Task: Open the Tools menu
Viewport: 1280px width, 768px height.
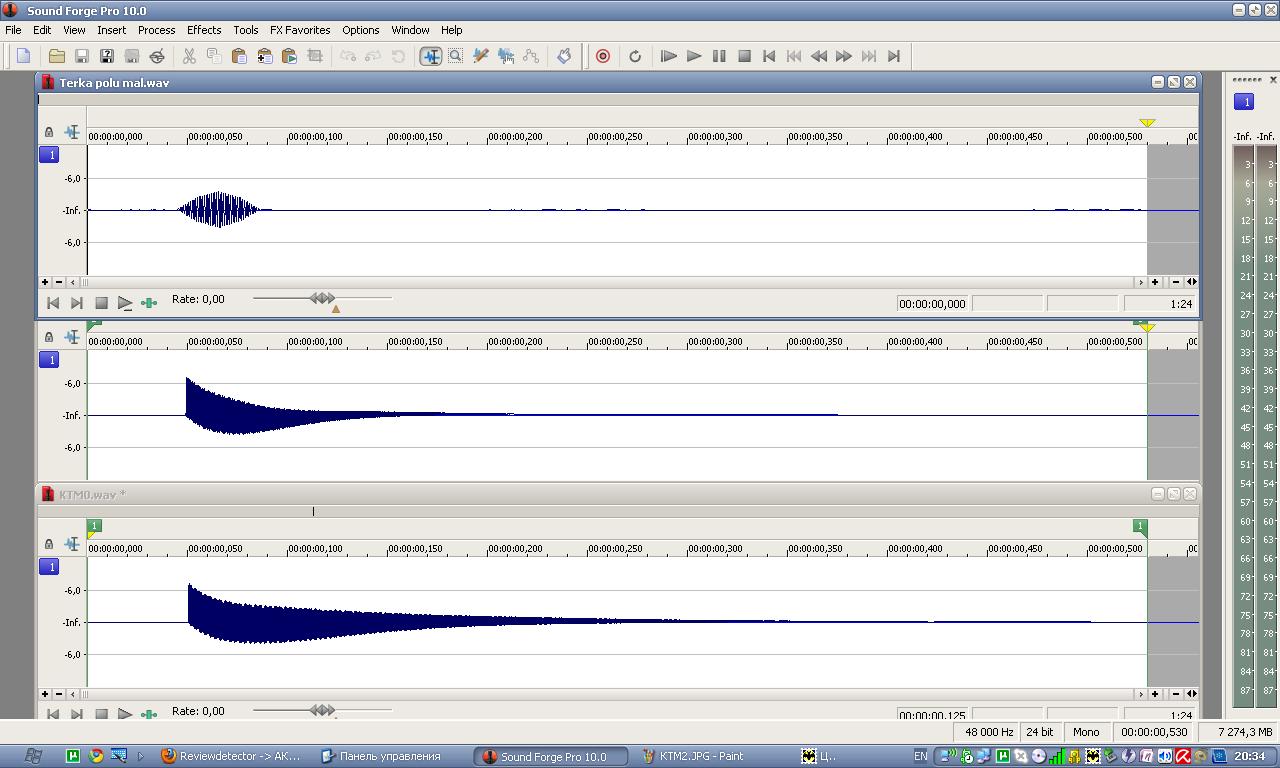Action: pyautogui.click(x=245, y=30)
